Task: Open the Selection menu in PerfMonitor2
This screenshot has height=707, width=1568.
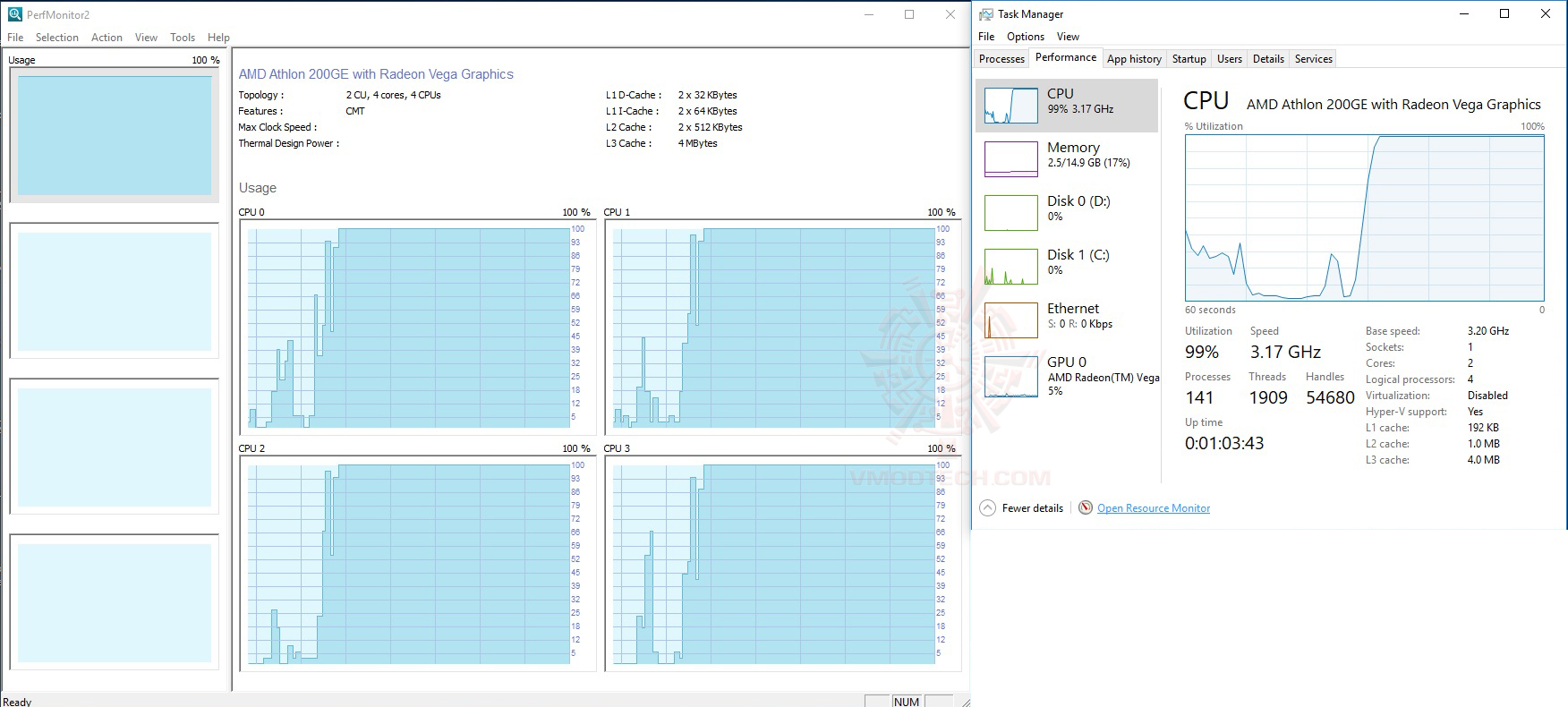Action: [x=57, y=38]
